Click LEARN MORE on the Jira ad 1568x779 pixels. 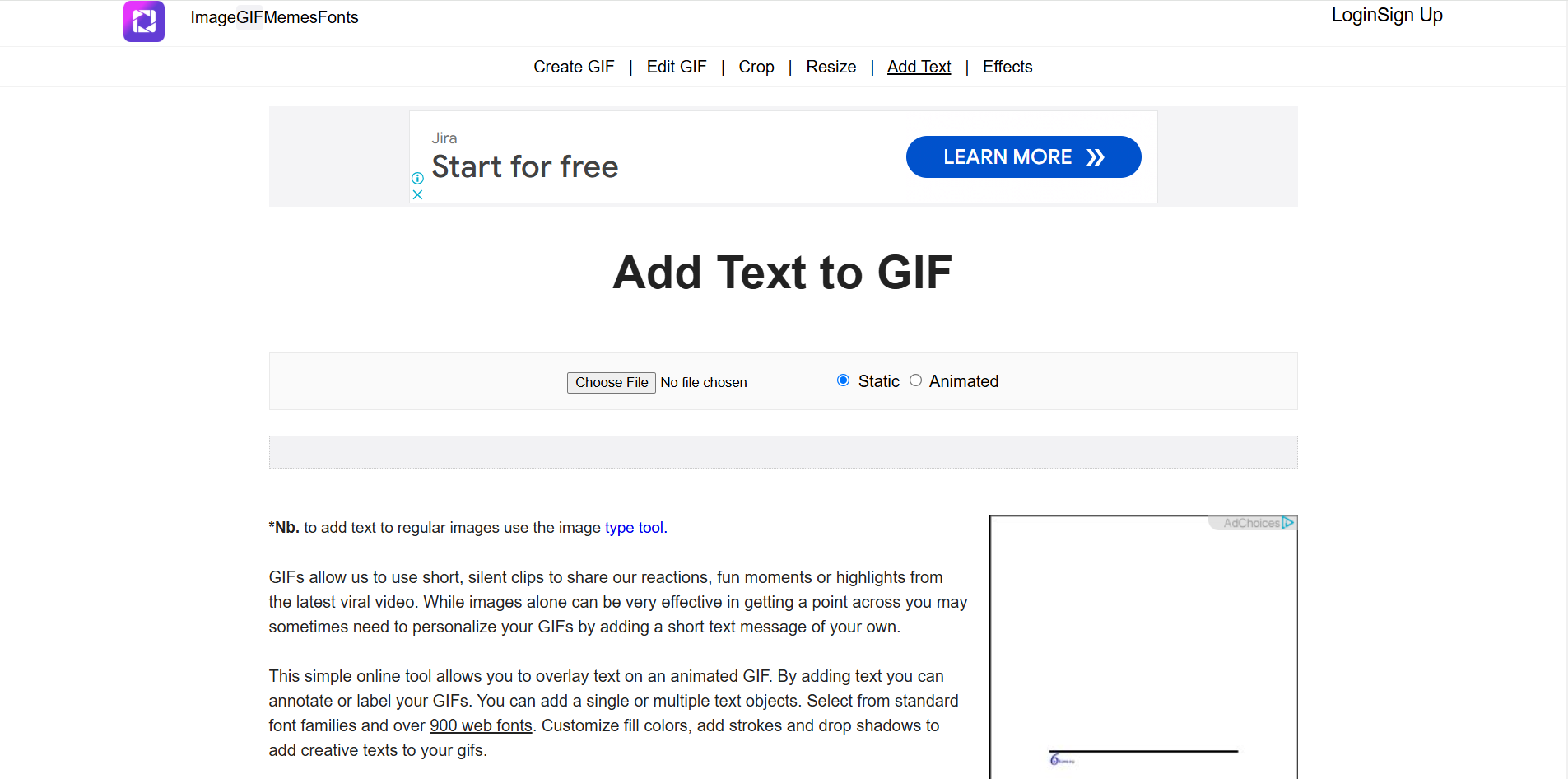1023,156
